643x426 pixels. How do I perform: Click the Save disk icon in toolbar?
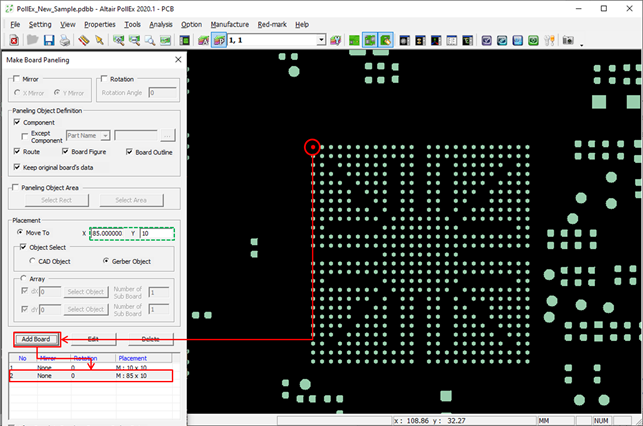point(47,40)
